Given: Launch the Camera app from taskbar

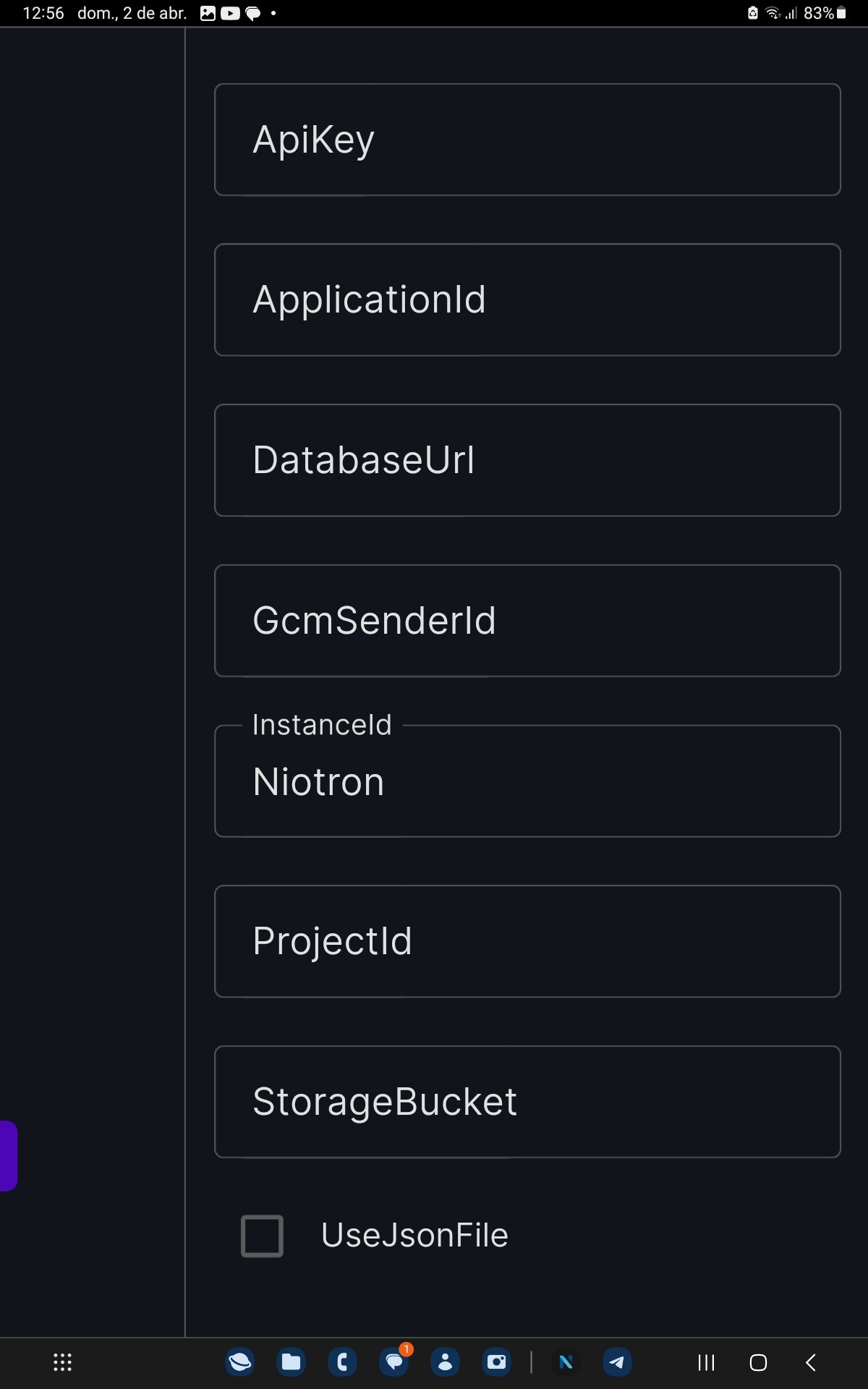Looking at the screenshot, I should [497, 1362].
